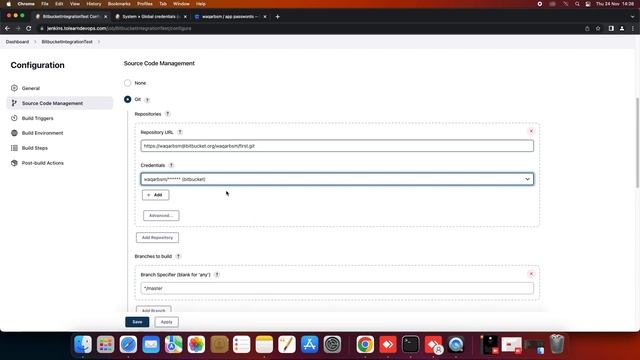Bookmark this page with the star icon

(x=598, y=29)
